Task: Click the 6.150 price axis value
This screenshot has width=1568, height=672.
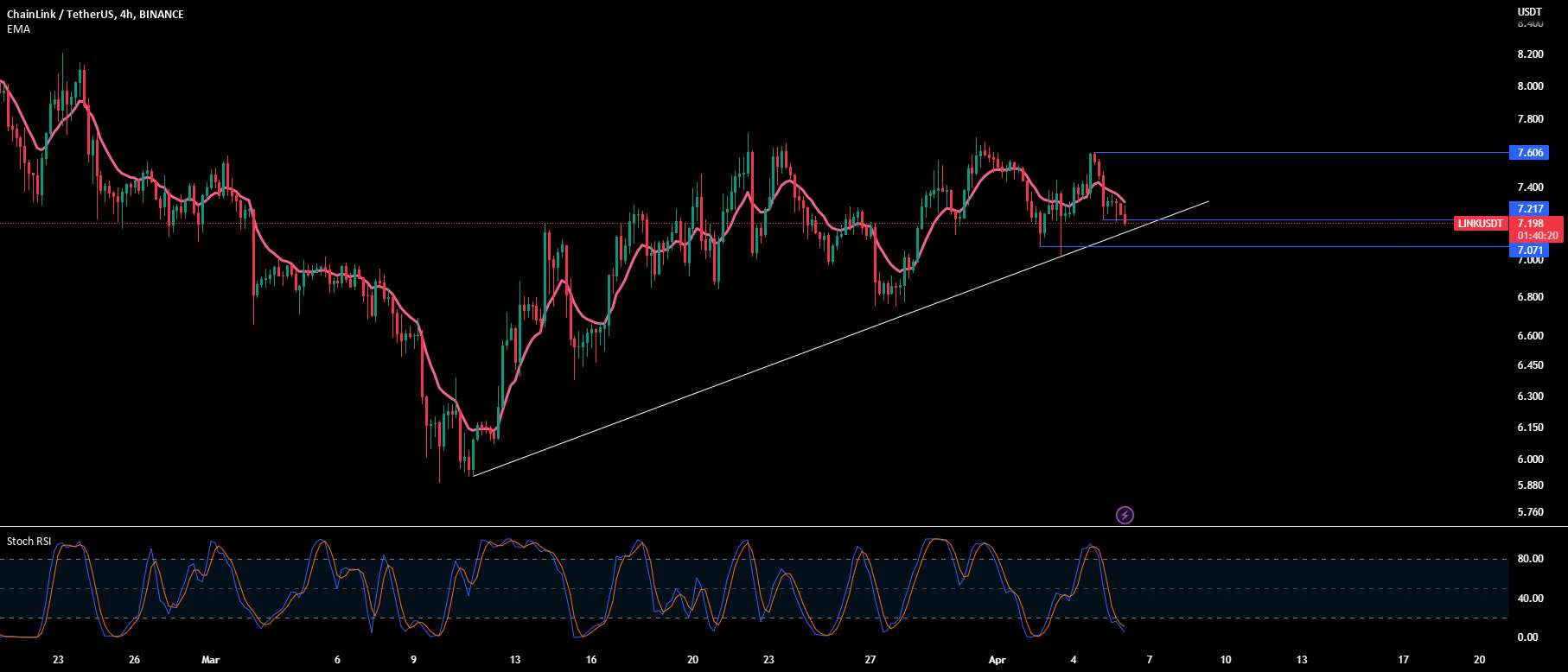Action: pos(1530,428)
